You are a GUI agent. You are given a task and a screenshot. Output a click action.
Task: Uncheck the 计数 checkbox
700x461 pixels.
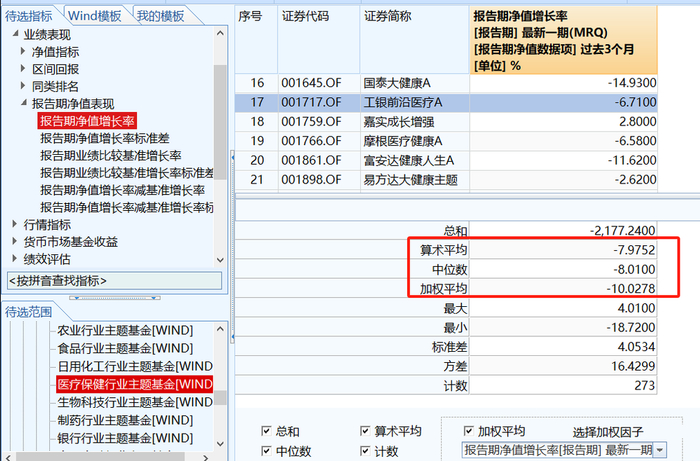click(365, 451)
